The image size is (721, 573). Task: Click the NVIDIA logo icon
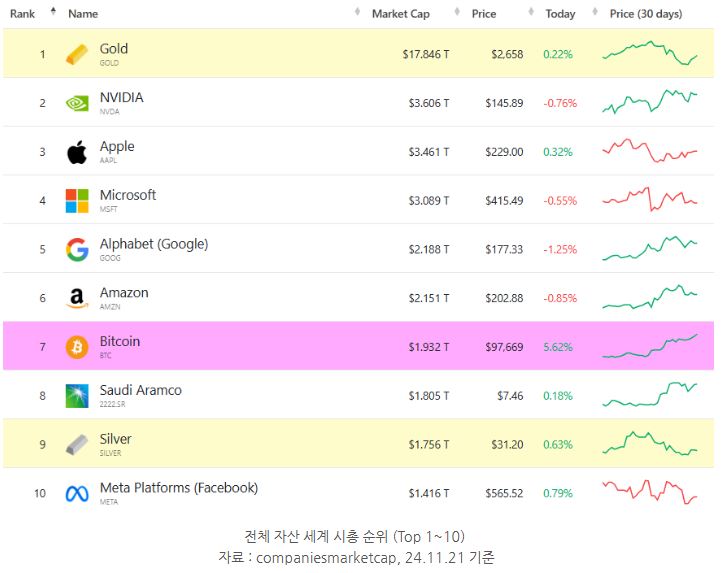[x=77, y=103]
